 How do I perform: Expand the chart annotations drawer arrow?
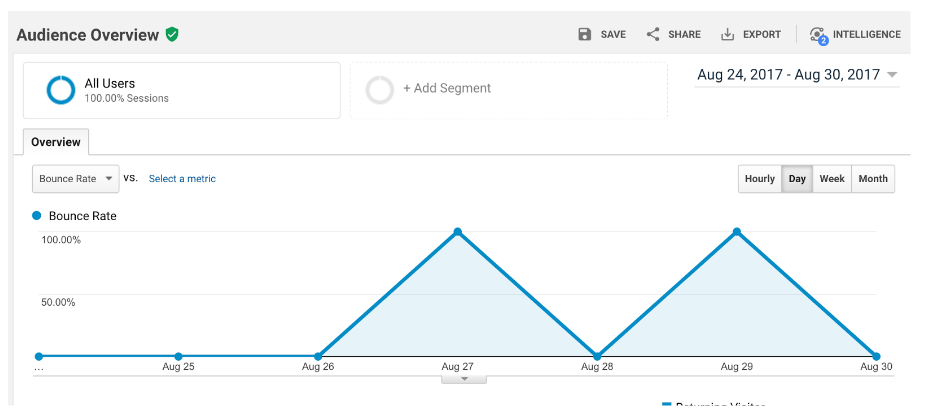point(464,379)
